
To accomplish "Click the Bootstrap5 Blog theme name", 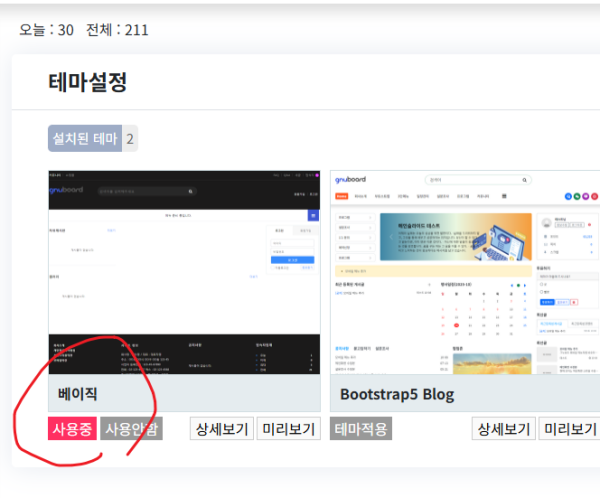I will (x=397, y=394).
